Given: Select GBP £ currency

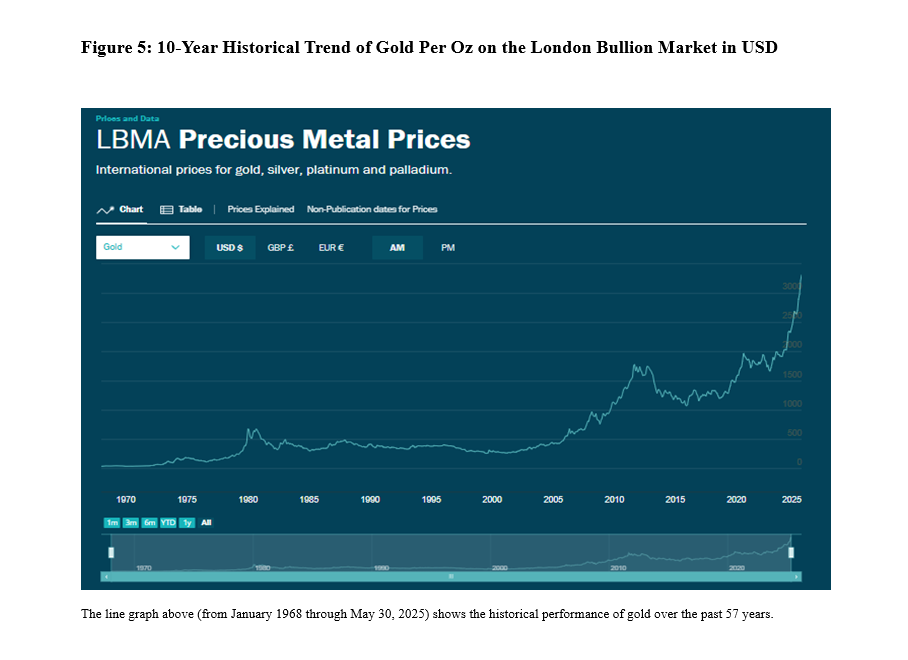Looking at the screenshot, I should coord(280,248).
